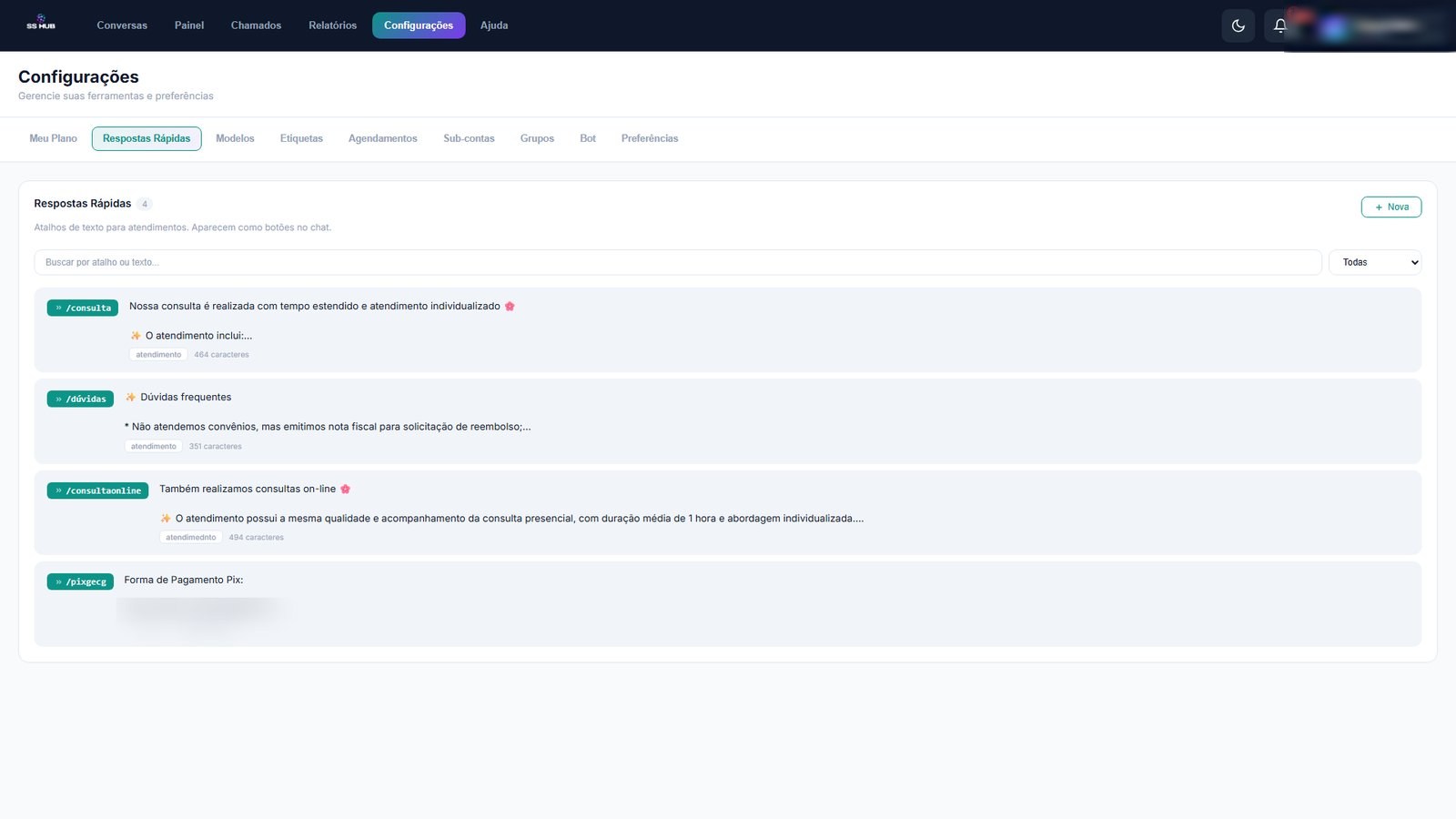Focus the 'Buscar por atalho ou texto' search field
1456x819 pixels.
click(x=678, y=262)
